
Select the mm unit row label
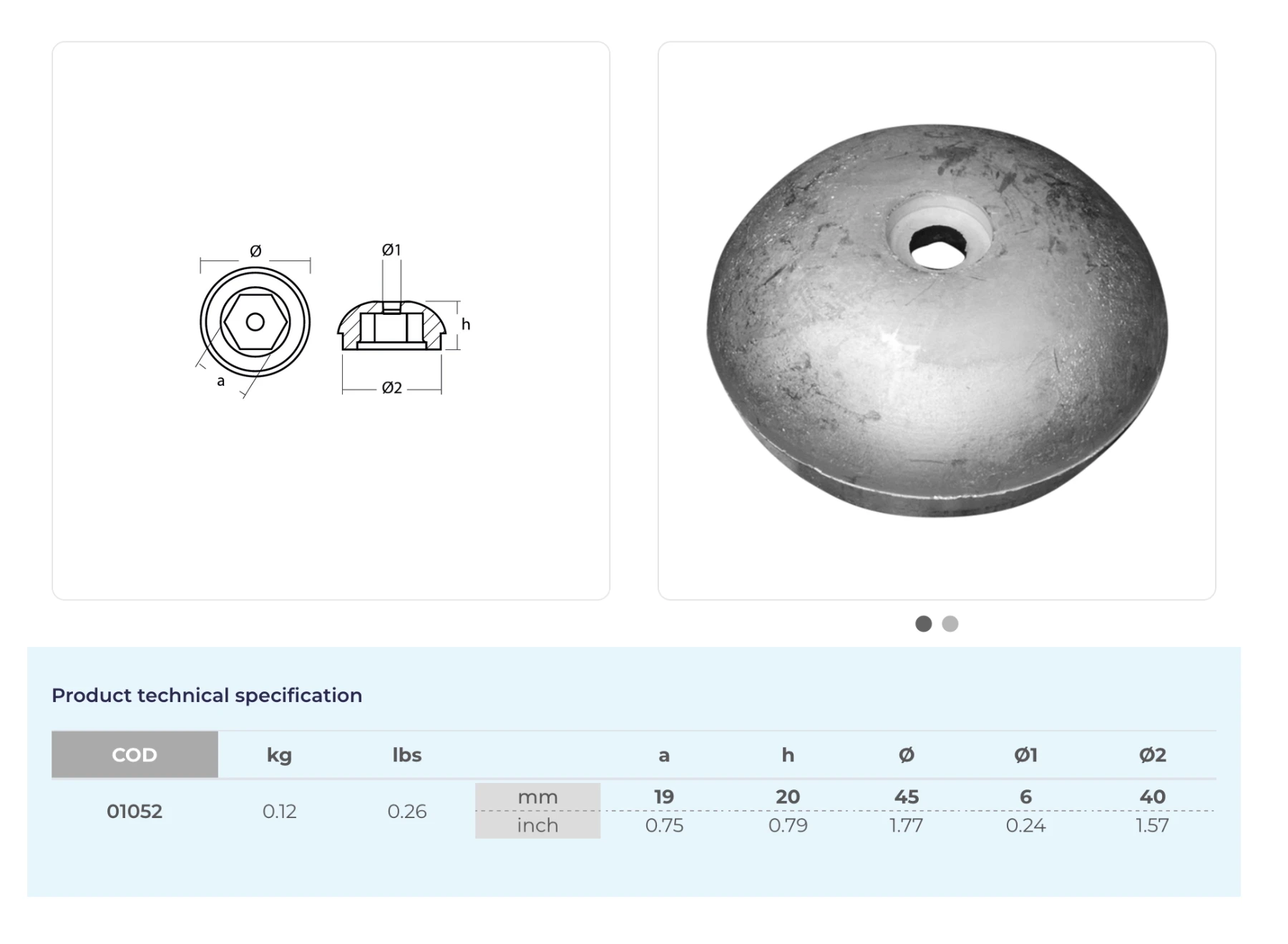click(x=537, y=797)
